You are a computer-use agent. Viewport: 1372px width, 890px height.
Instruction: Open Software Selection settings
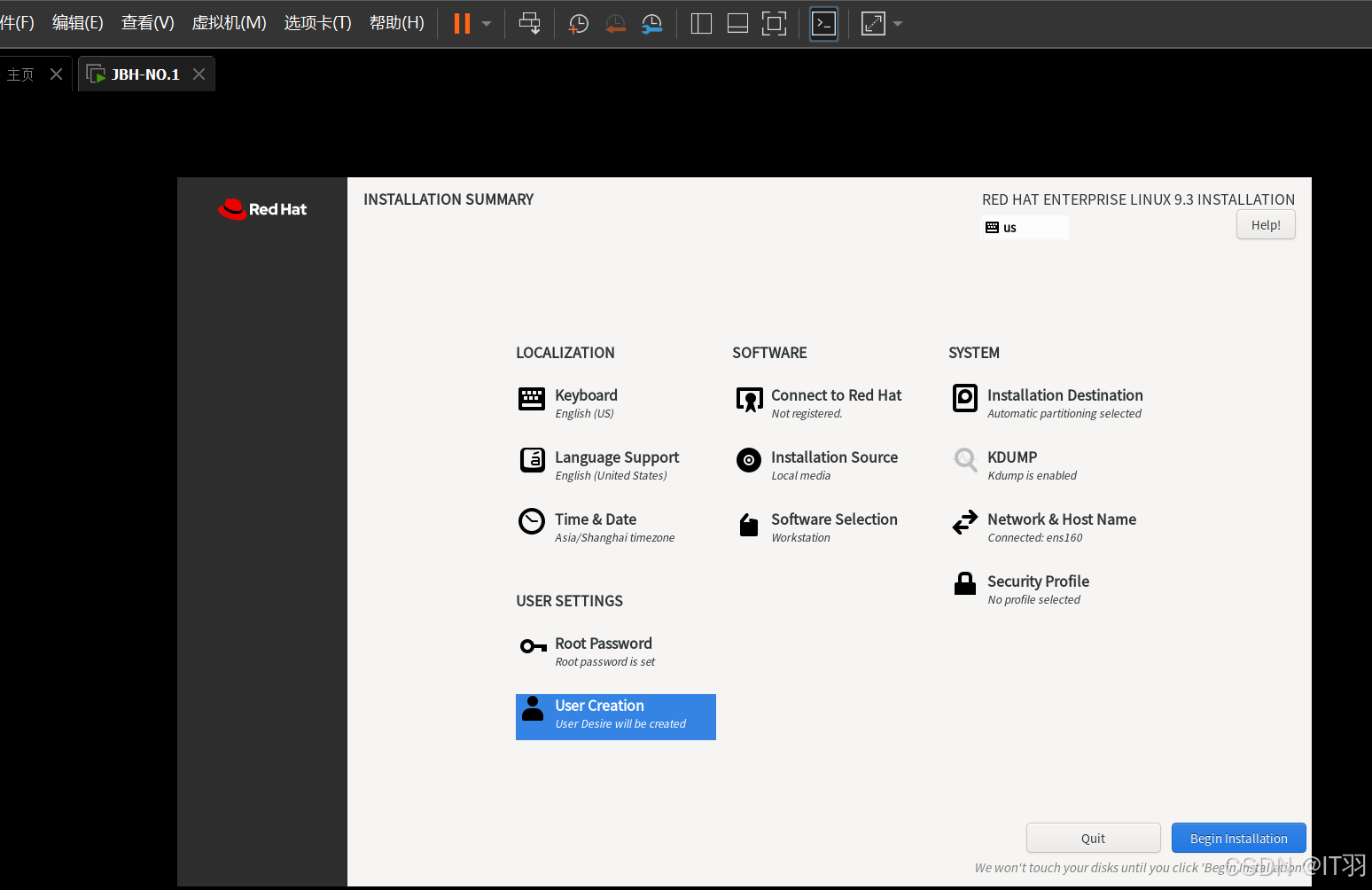coord(834,519)
